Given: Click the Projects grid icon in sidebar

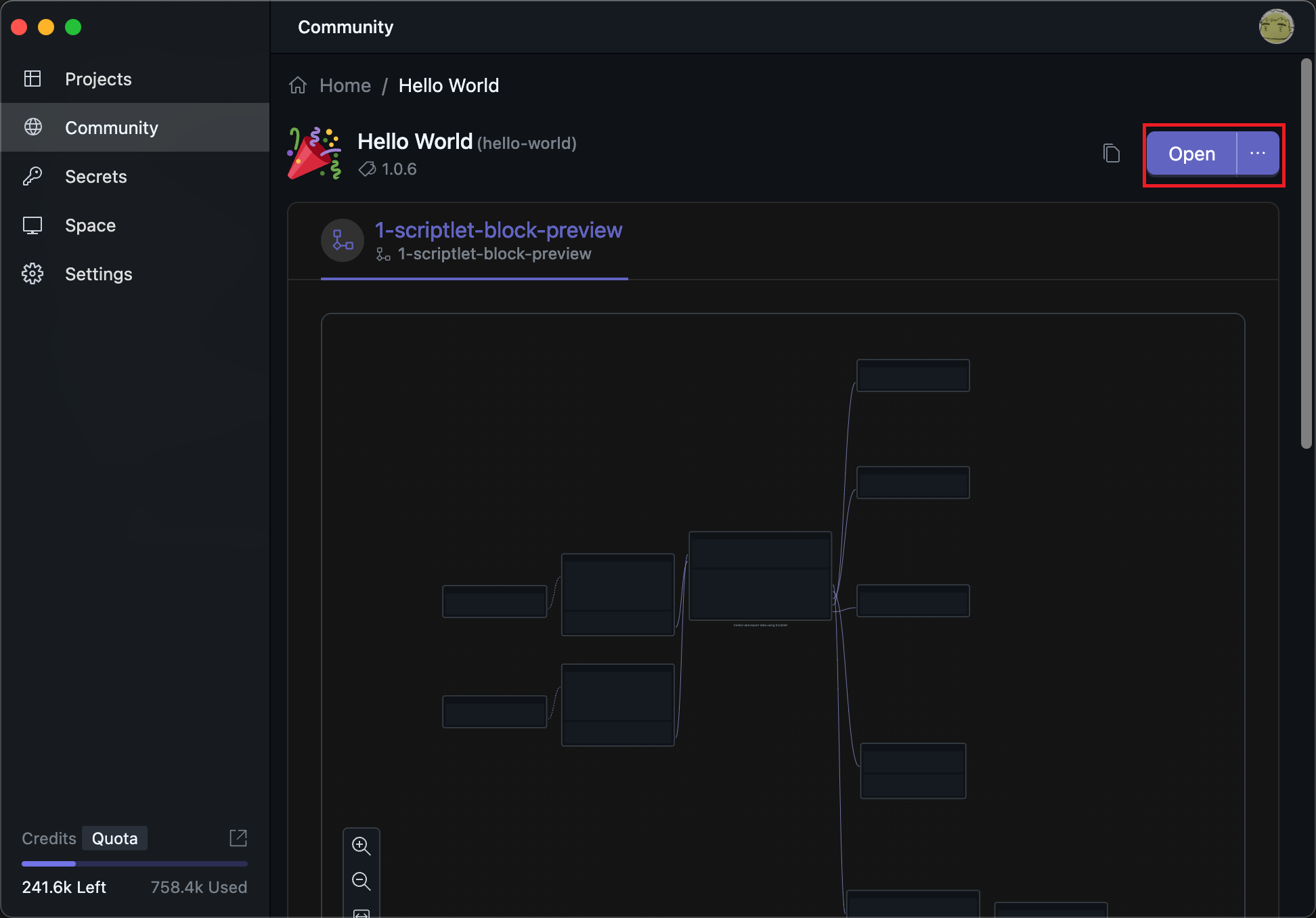Looking at the screenshot, I should [32, 79].
